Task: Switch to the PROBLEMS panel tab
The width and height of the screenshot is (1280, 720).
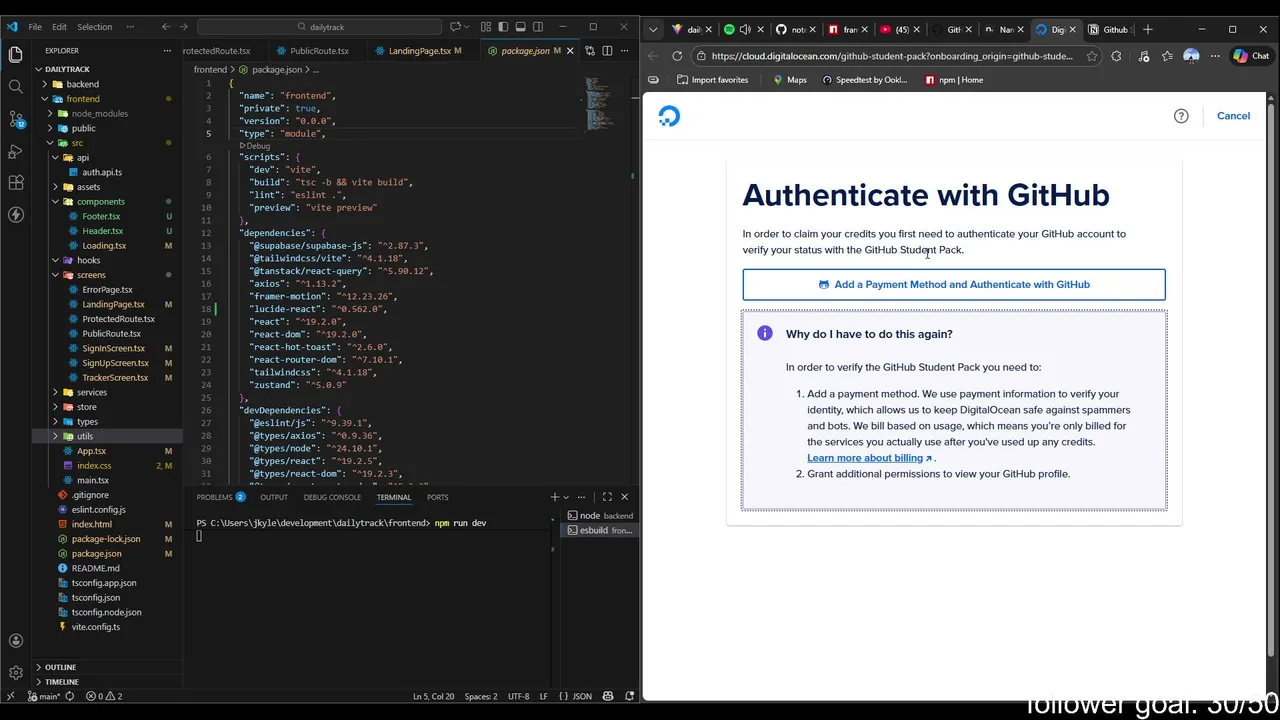Action: [x=220, y=497]
